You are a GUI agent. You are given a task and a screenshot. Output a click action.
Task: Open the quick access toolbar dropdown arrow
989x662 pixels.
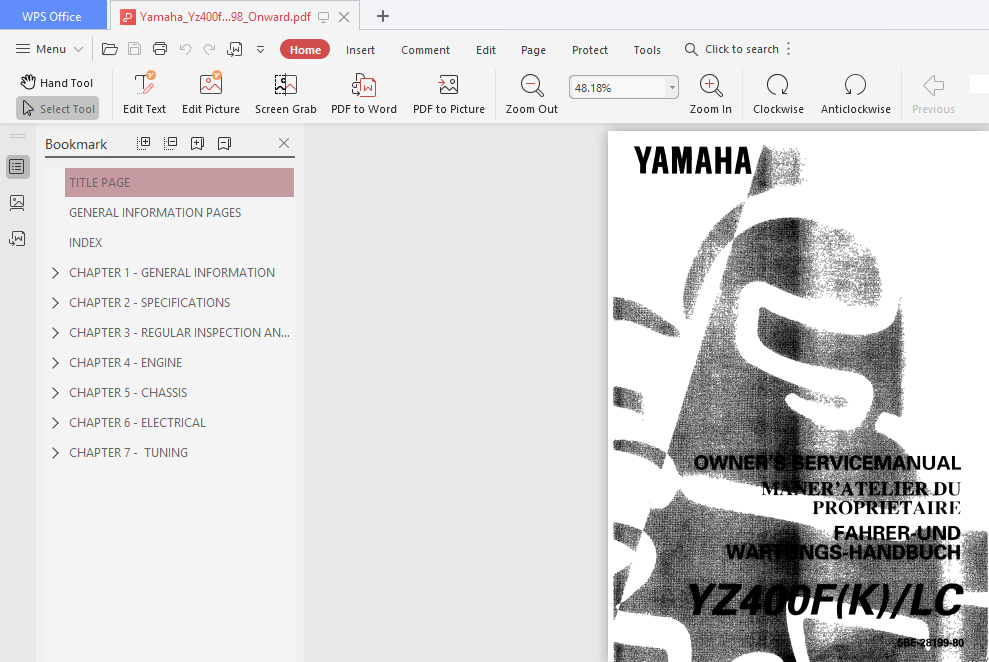[x=260, y=49]
